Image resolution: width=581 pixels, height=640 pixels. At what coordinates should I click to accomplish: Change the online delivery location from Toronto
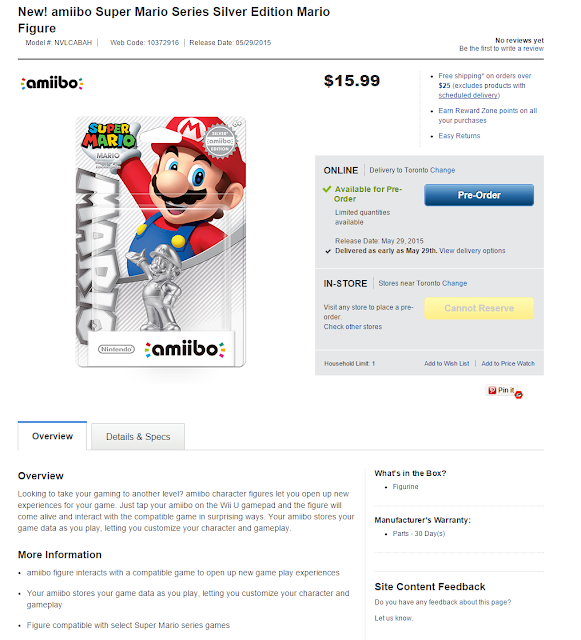[442, 170]
